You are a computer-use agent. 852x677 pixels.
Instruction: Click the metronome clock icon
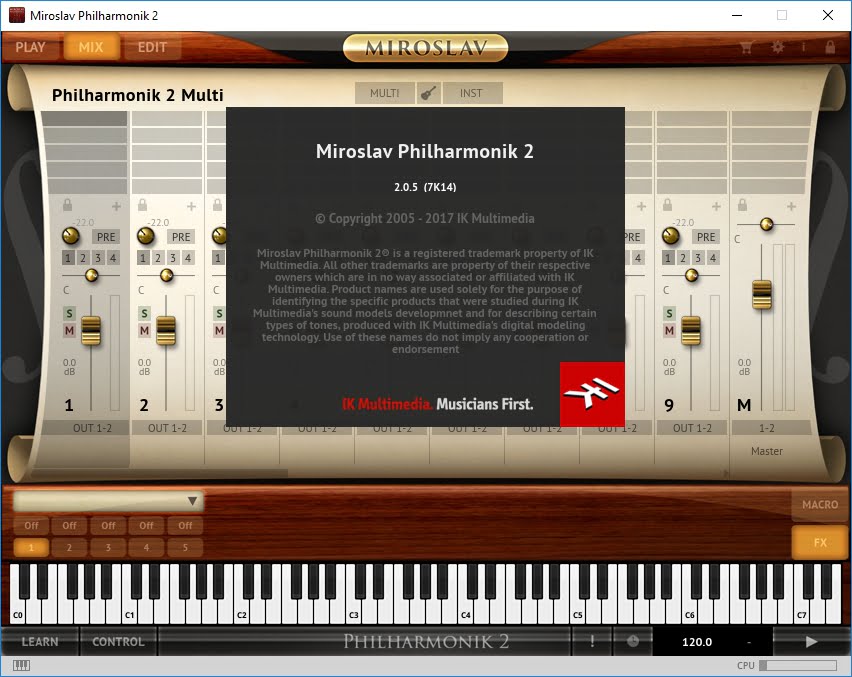point(632,642)
